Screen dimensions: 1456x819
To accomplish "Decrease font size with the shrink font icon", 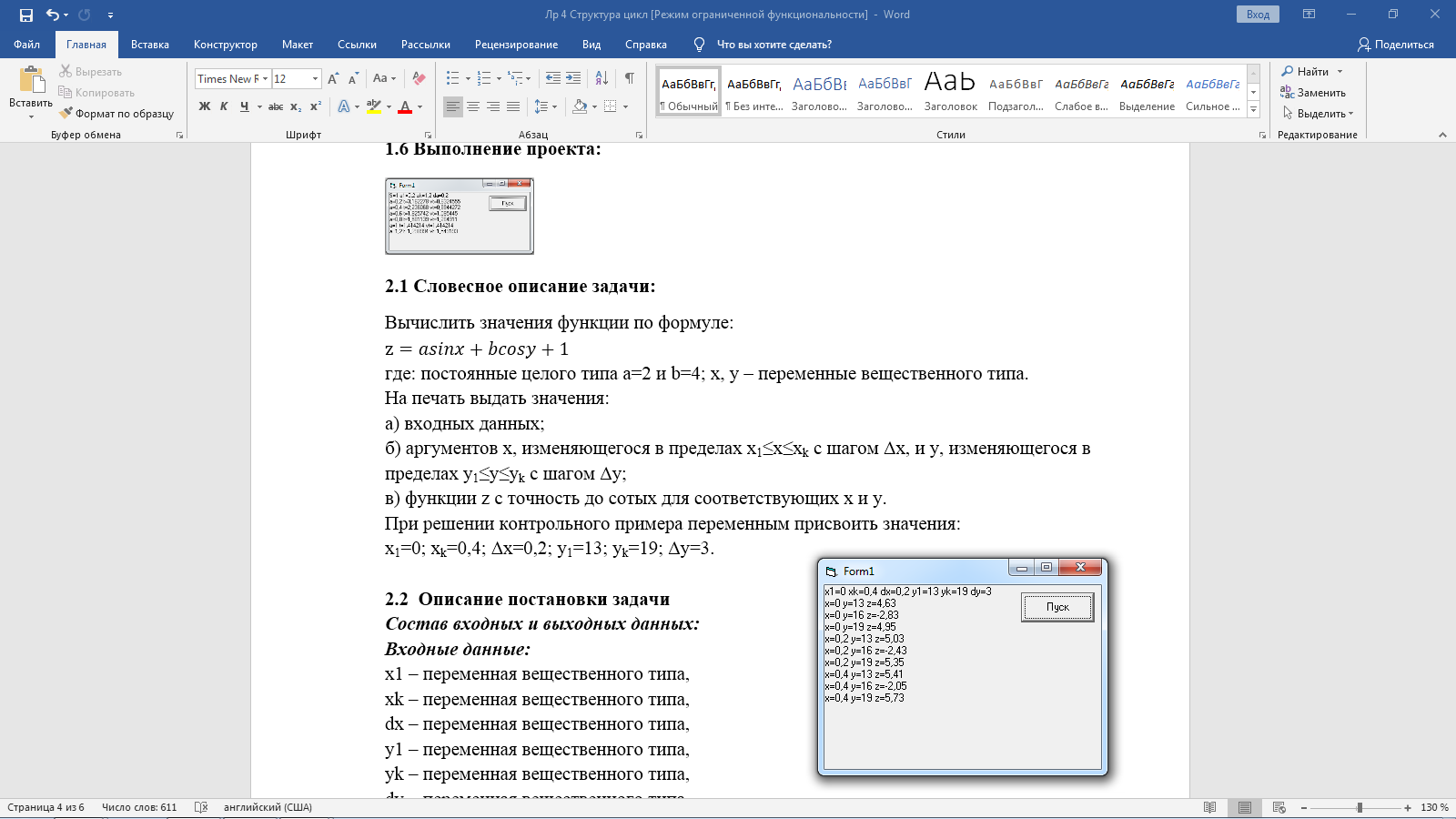I will (353, 79).
